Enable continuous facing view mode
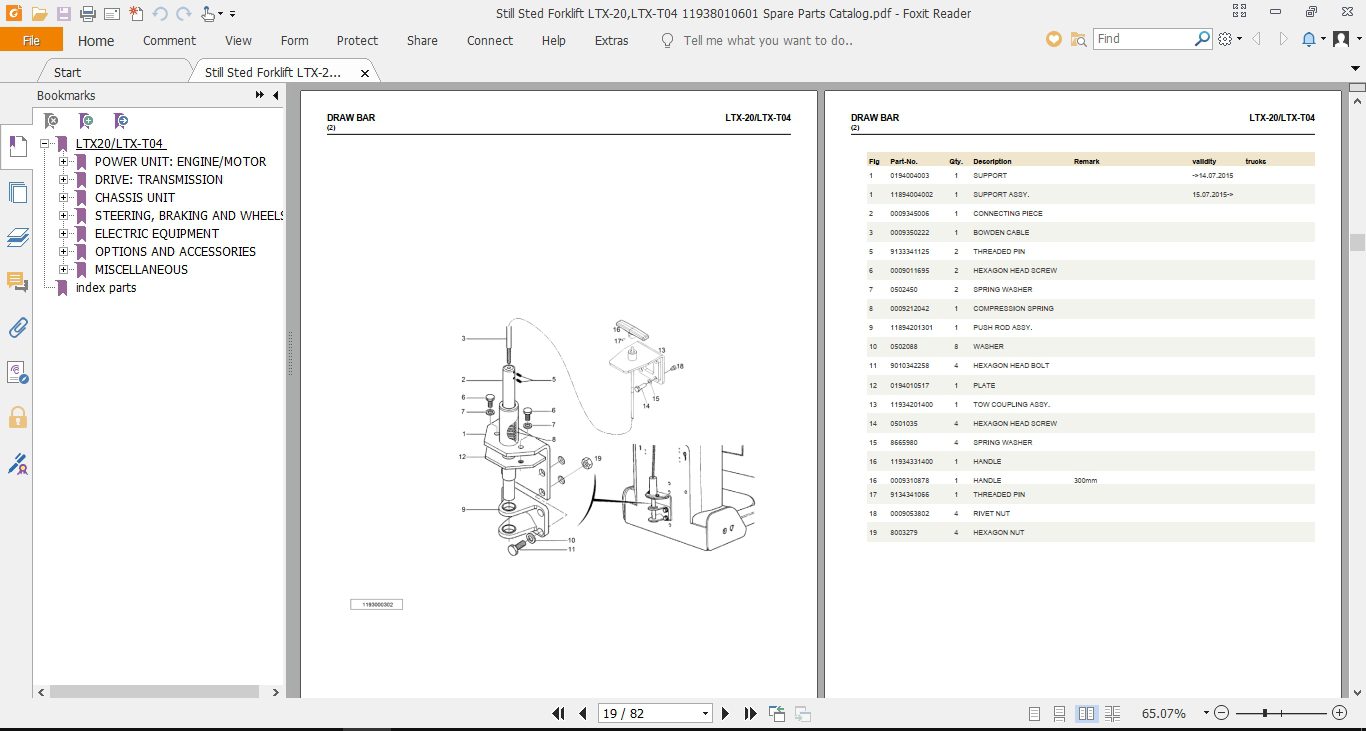1366x731 pixels. click(1112, 714)
